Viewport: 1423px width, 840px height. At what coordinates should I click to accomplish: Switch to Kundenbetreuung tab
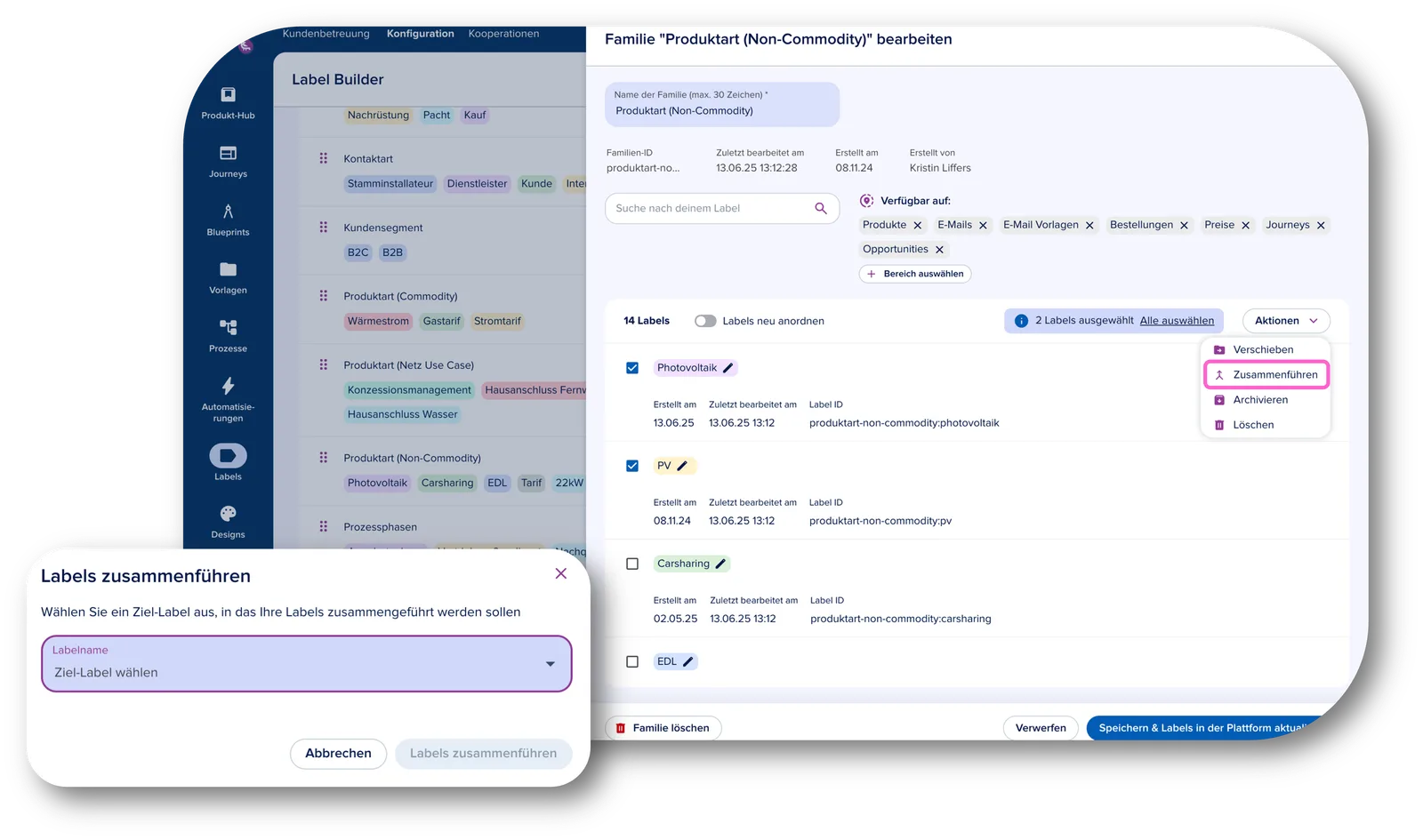(326, 34)
